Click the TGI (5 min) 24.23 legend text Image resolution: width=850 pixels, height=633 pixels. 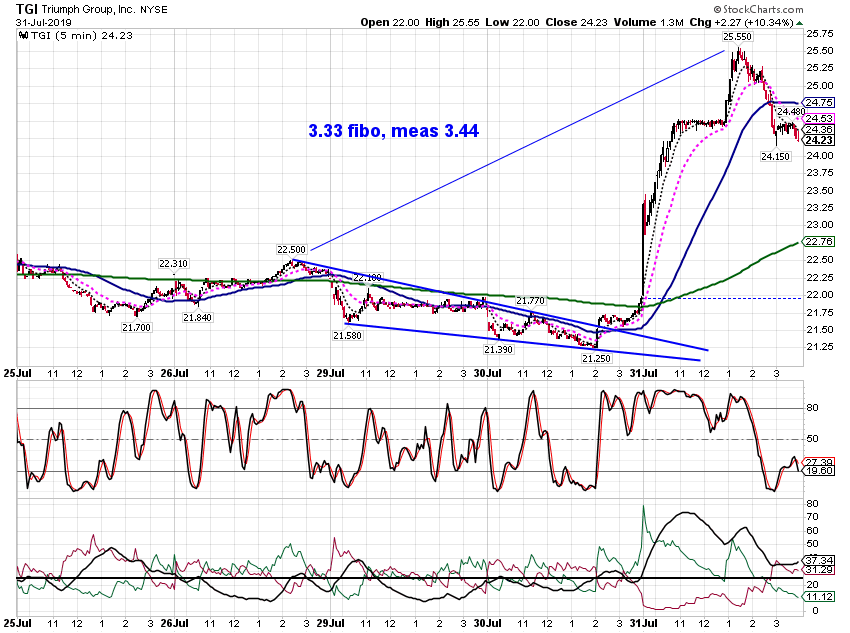[x=82, y=36]
